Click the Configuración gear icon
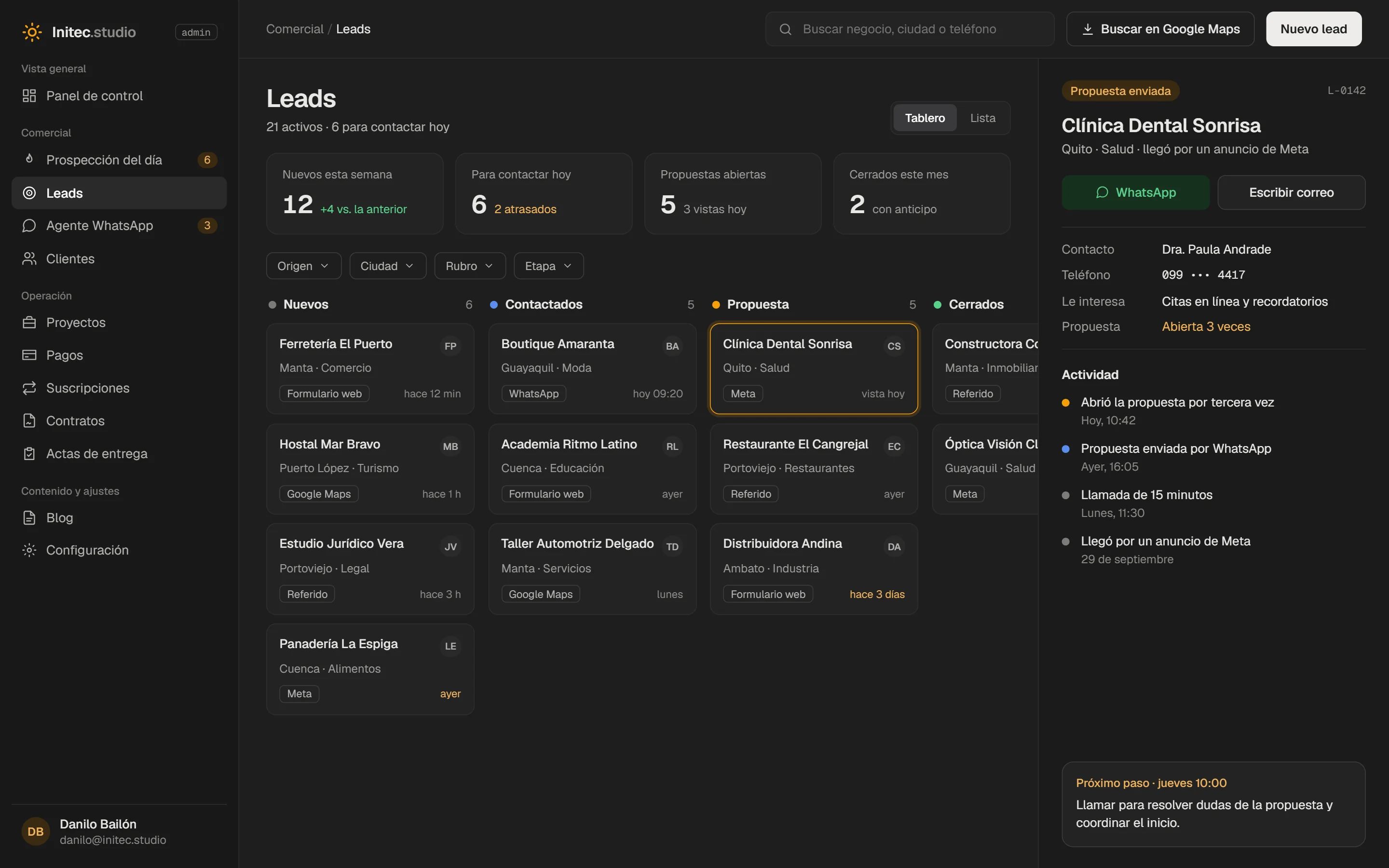 29,550
